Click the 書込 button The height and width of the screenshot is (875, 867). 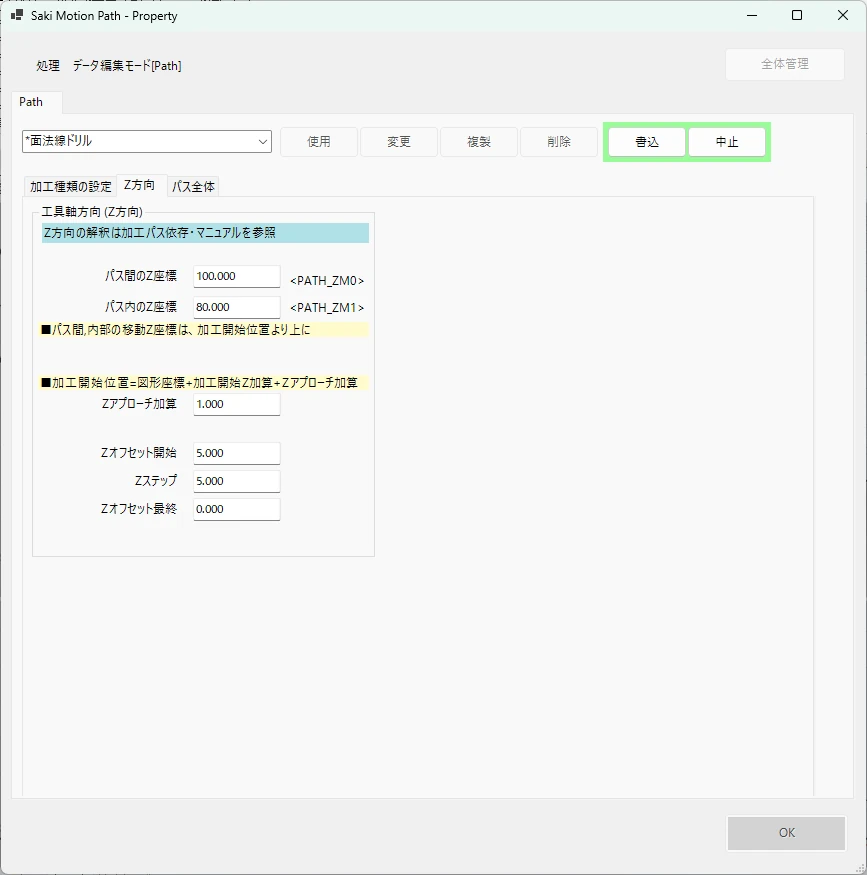coord(647,142)
